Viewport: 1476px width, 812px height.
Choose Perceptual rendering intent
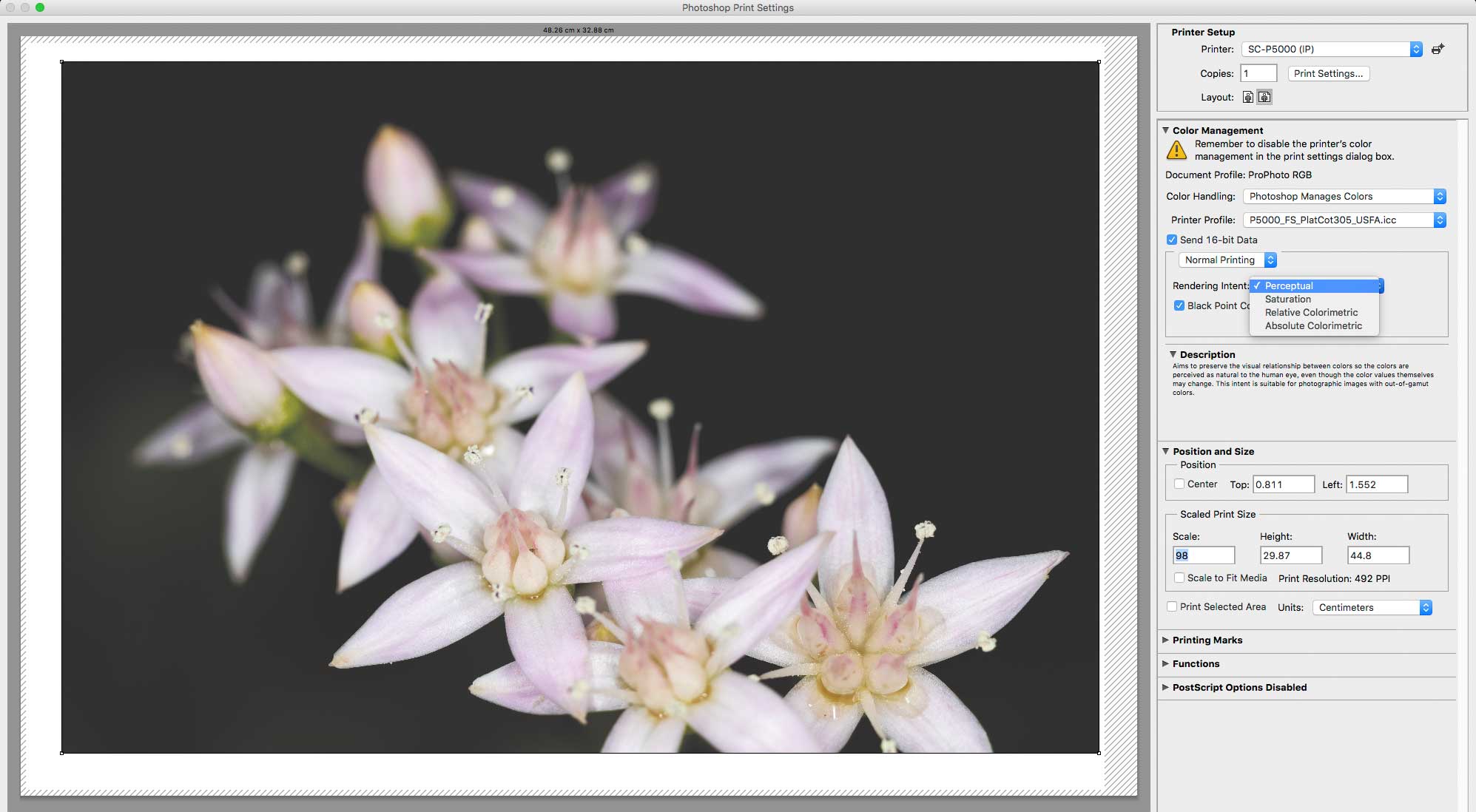pyautogui.click(x=1314, y=286)
